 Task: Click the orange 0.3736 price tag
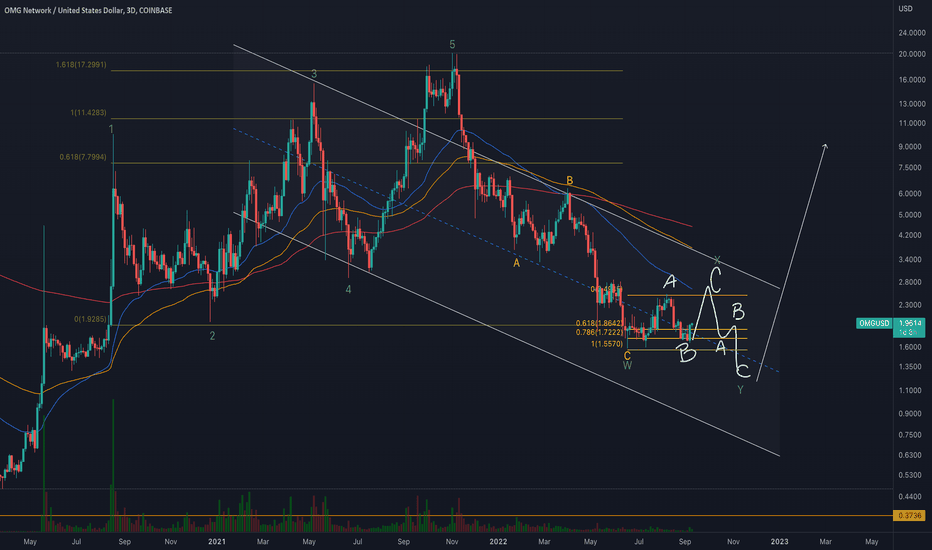pyautogui.click(x=909, y=516)
